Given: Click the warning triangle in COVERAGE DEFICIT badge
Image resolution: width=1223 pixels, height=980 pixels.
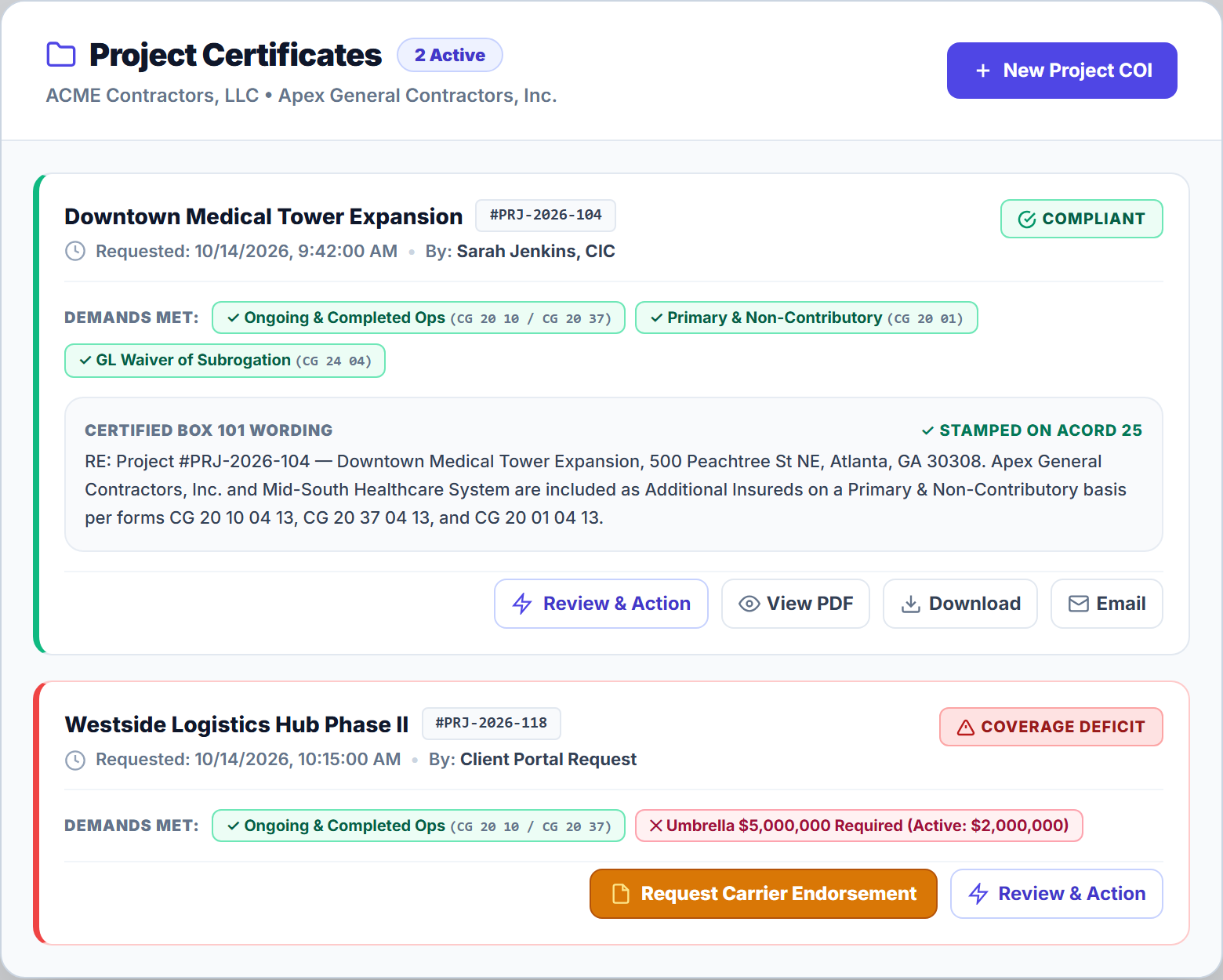Looking at the screenshot, I should (966, 728).
